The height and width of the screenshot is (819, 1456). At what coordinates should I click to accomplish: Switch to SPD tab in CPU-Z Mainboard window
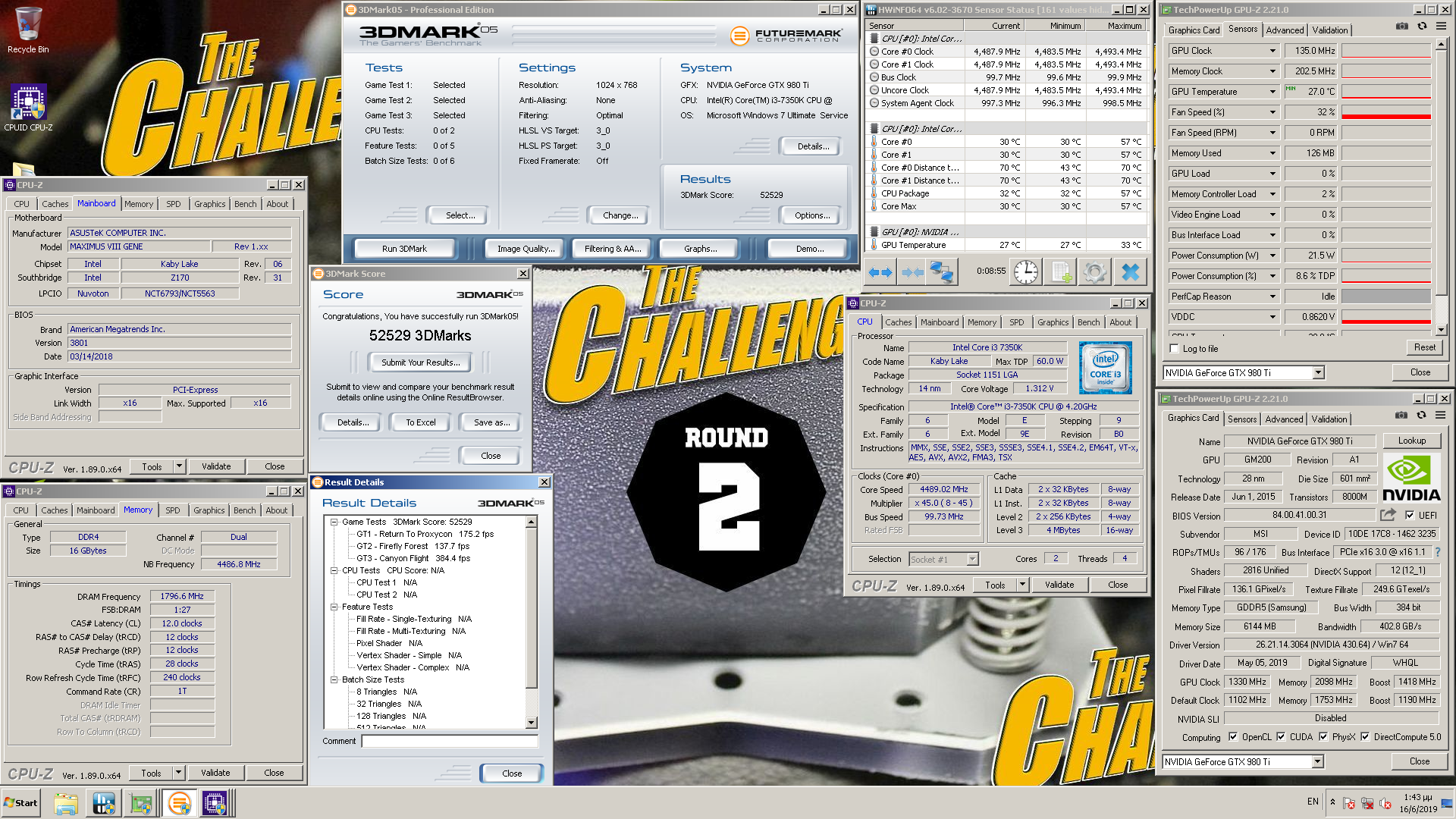pos(174,204)
